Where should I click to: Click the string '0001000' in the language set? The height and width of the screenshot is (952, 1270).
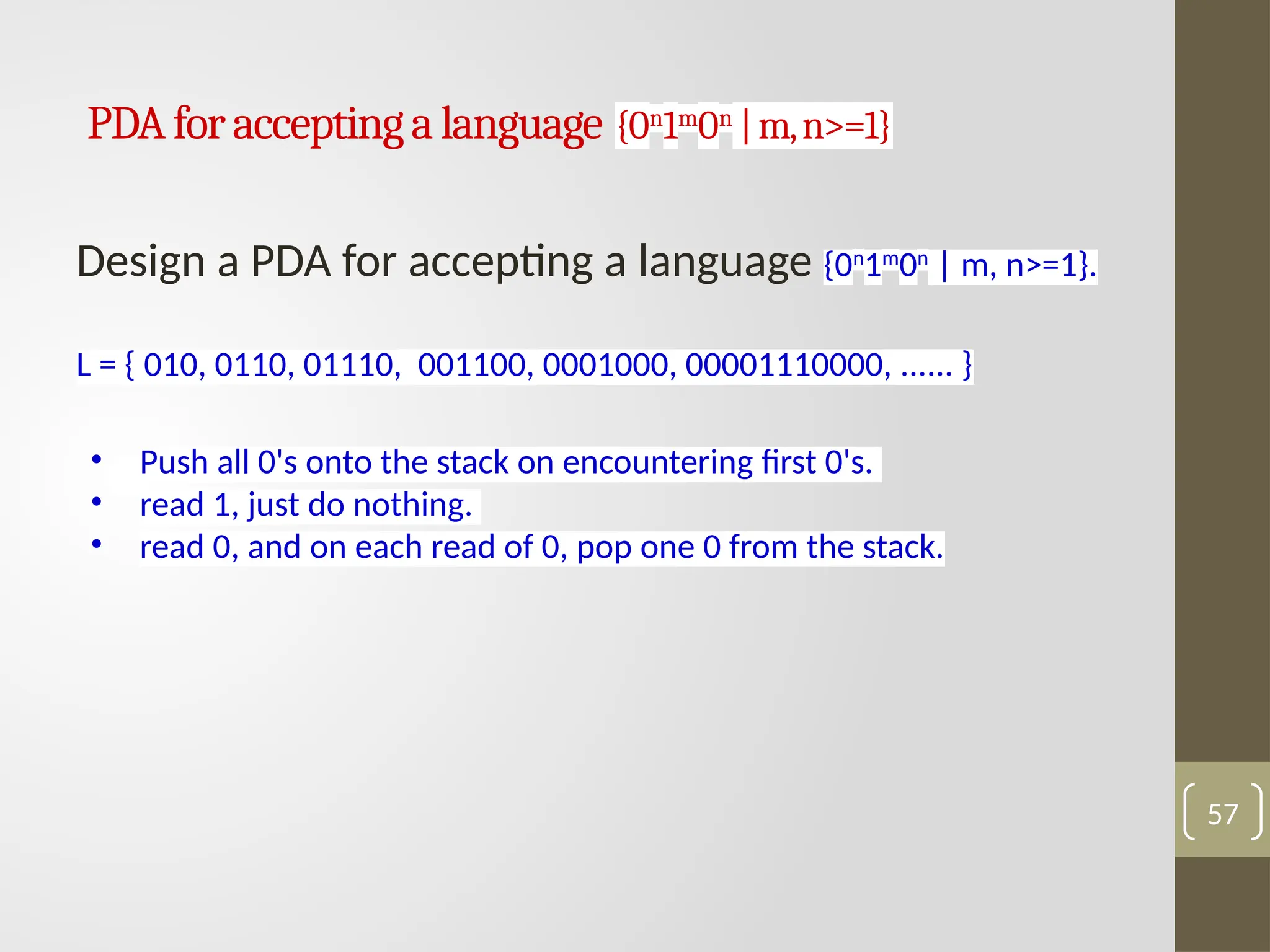(605, 365)
